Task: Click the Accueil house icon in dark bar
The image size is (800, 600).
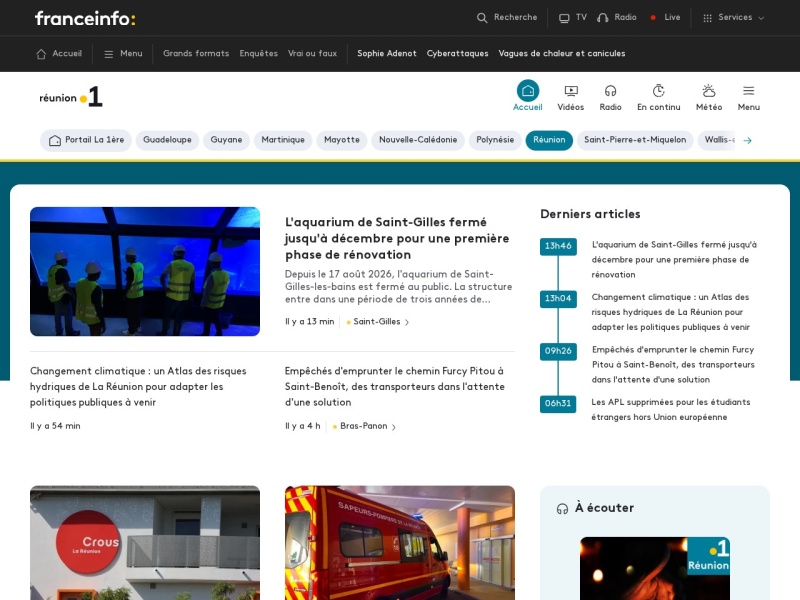Action: (41, 54)
